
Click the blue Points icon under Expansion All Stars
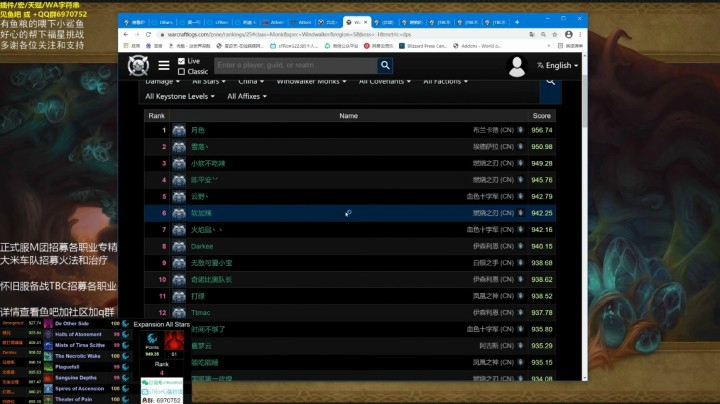152,339
